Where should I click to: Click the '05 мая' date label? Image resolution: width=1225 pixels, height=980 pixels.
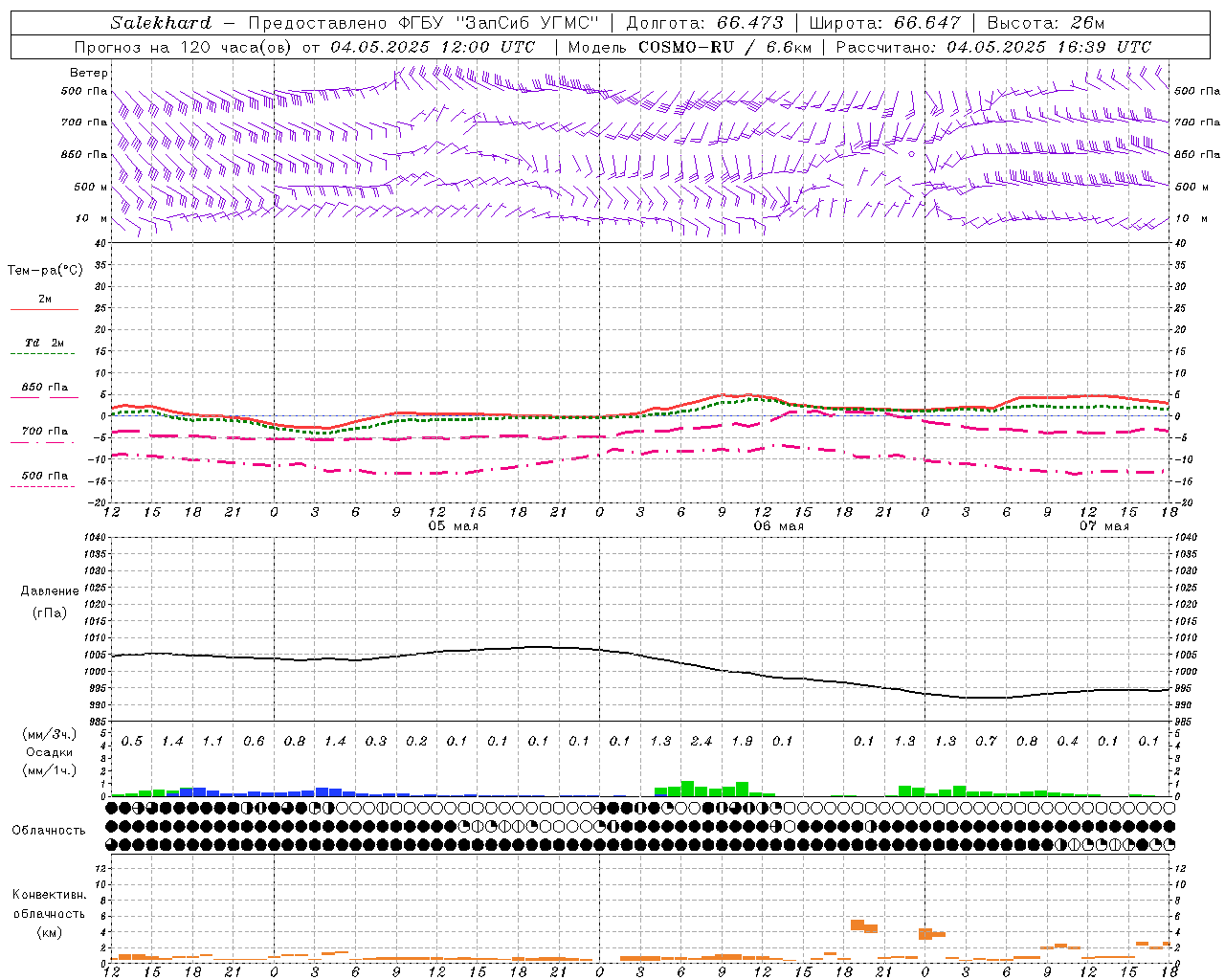click(x=453, y=526)
